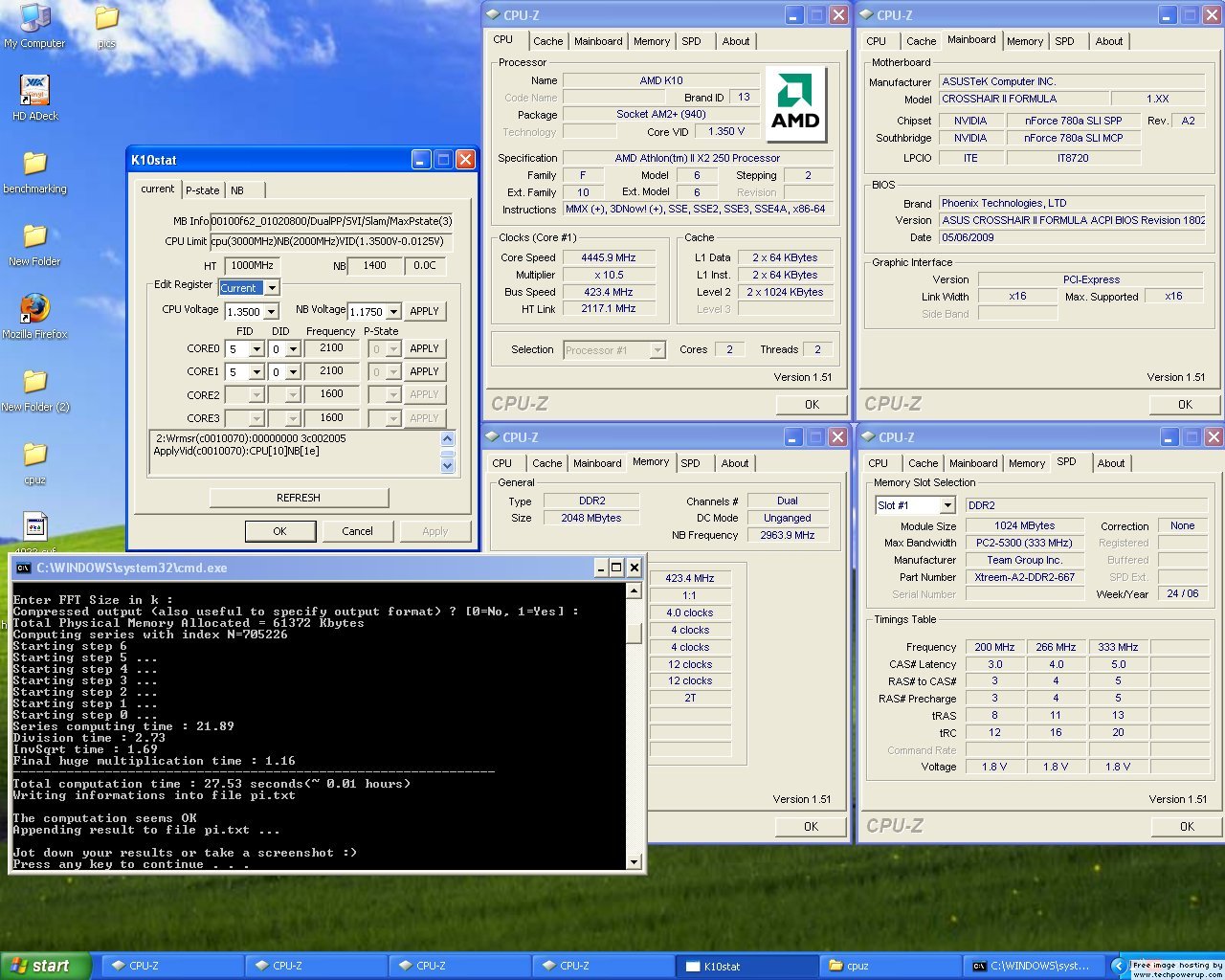Select first CPU-Z taskbar button
Image resolution: width=1225 pixels, height=980 pixels.
171,967
